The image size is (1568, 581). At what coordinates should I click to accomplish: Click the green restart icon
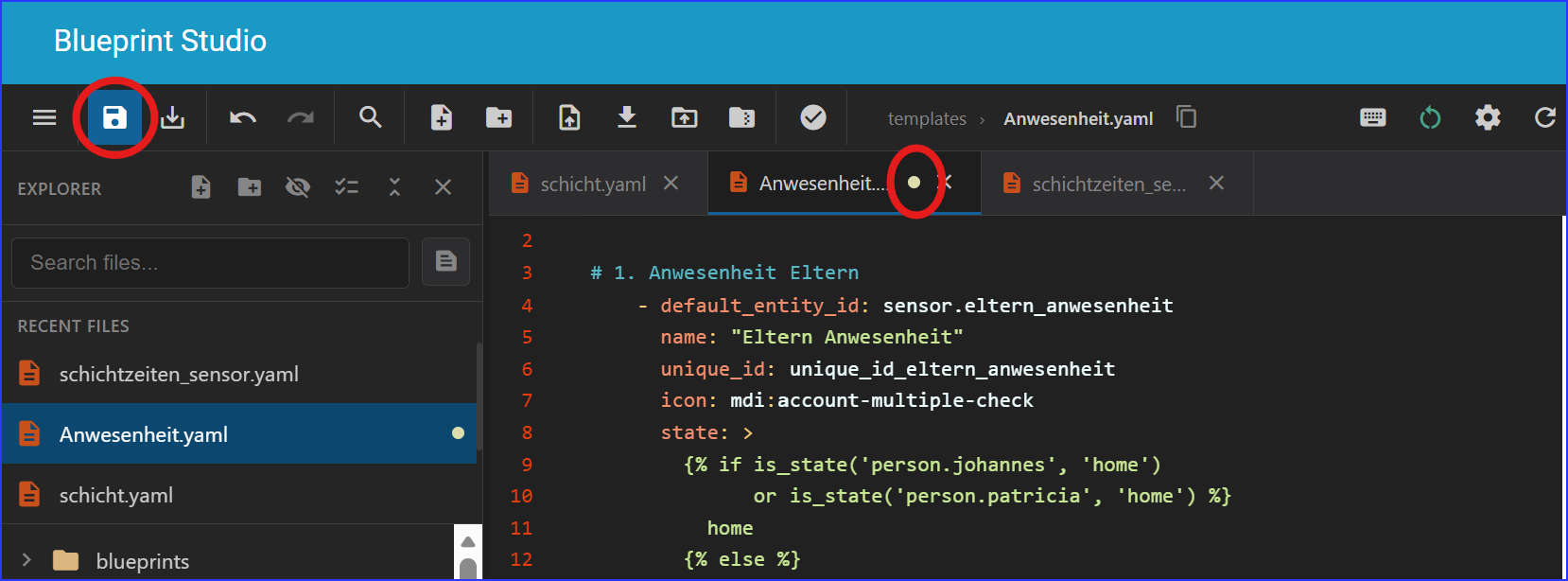tap(1430, 117)
